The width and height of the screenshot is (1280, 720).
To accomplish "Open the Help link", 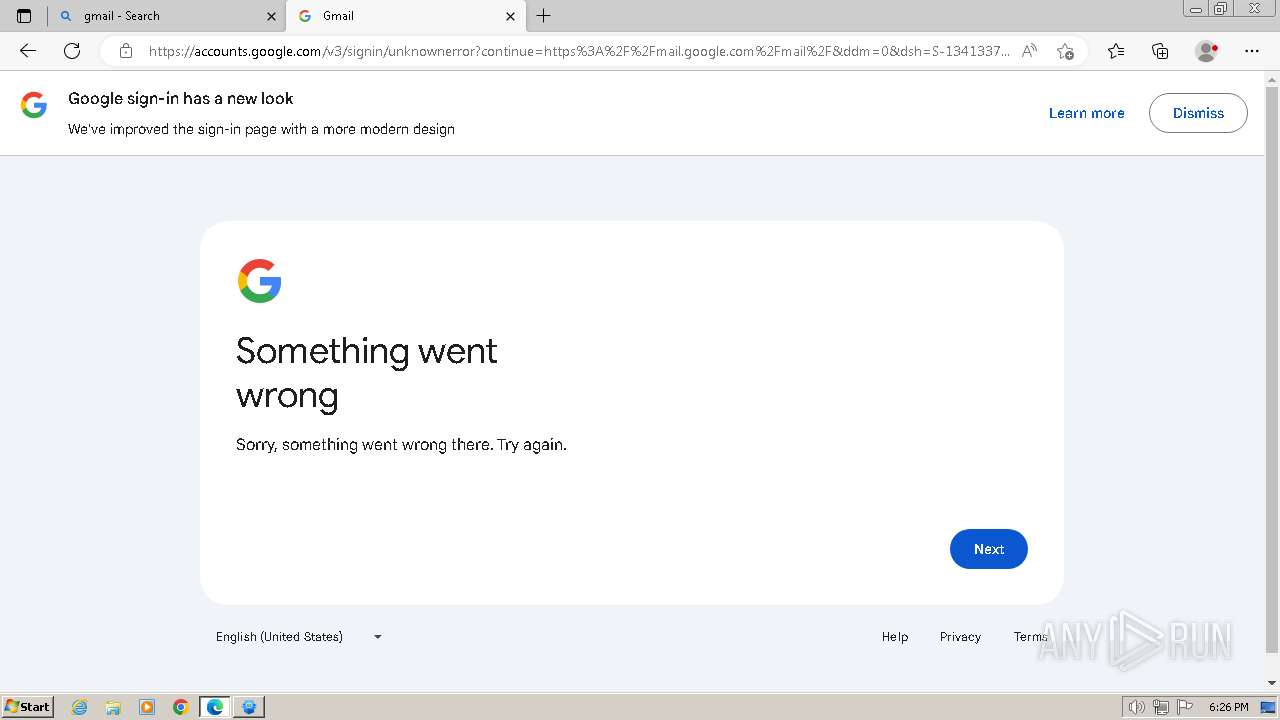I will [x=895, y=637].
